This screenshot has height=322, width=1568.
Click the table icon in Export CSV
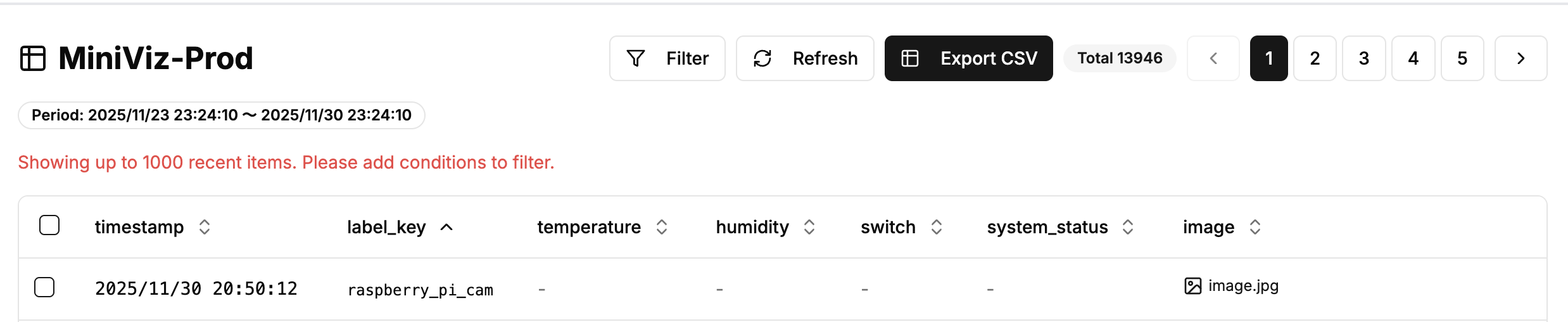(910, 58)
